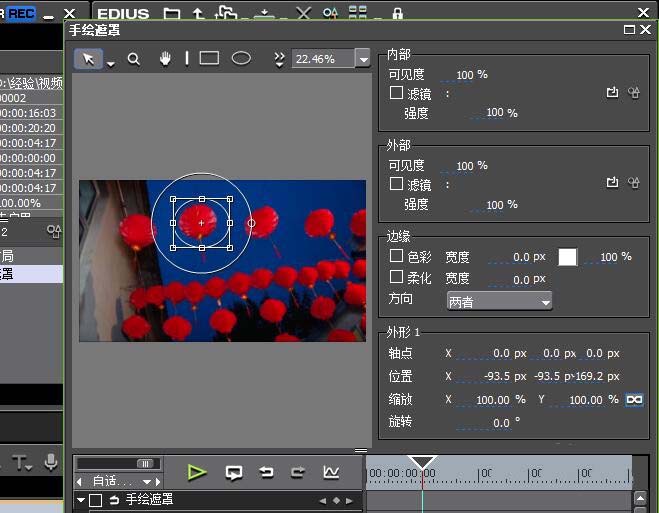This screenshot has height=513, width=659.
Task: Click the mask center handle on lantern
Action: (x=201, y=223)
